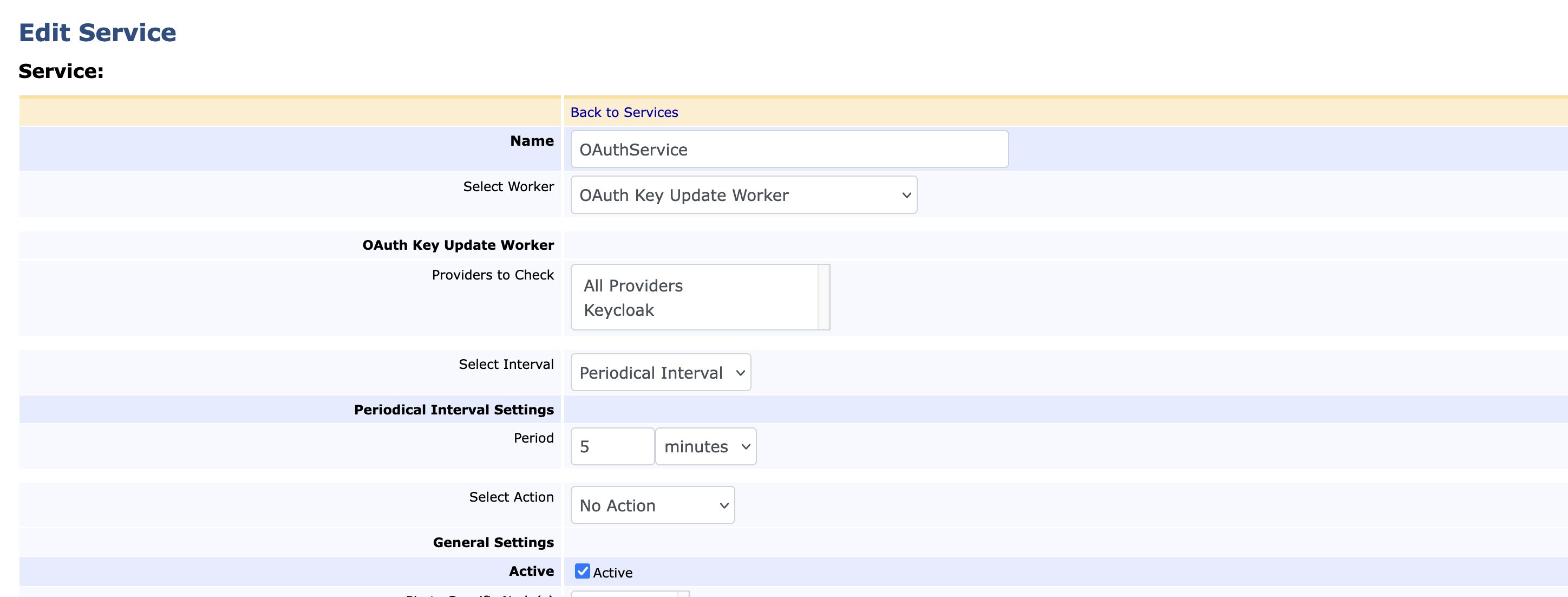Click the General Settings section header
1568x597 pixels.
pyautogui.click(x=493, y=542)
